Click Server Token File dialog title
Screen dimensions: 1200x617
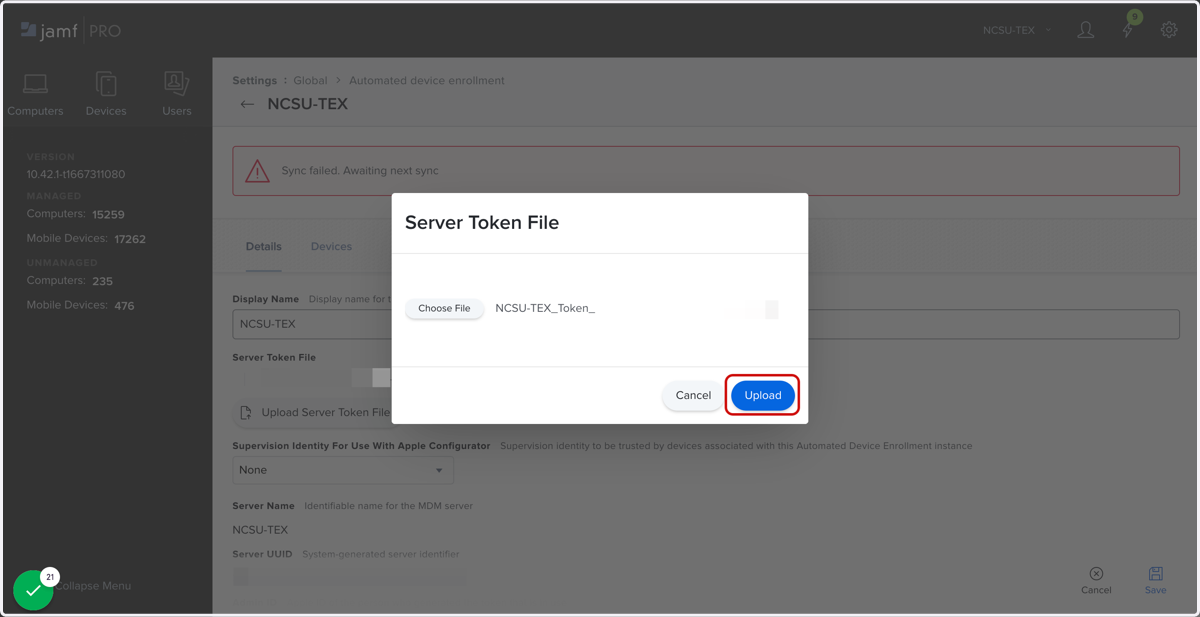[482, 222]
